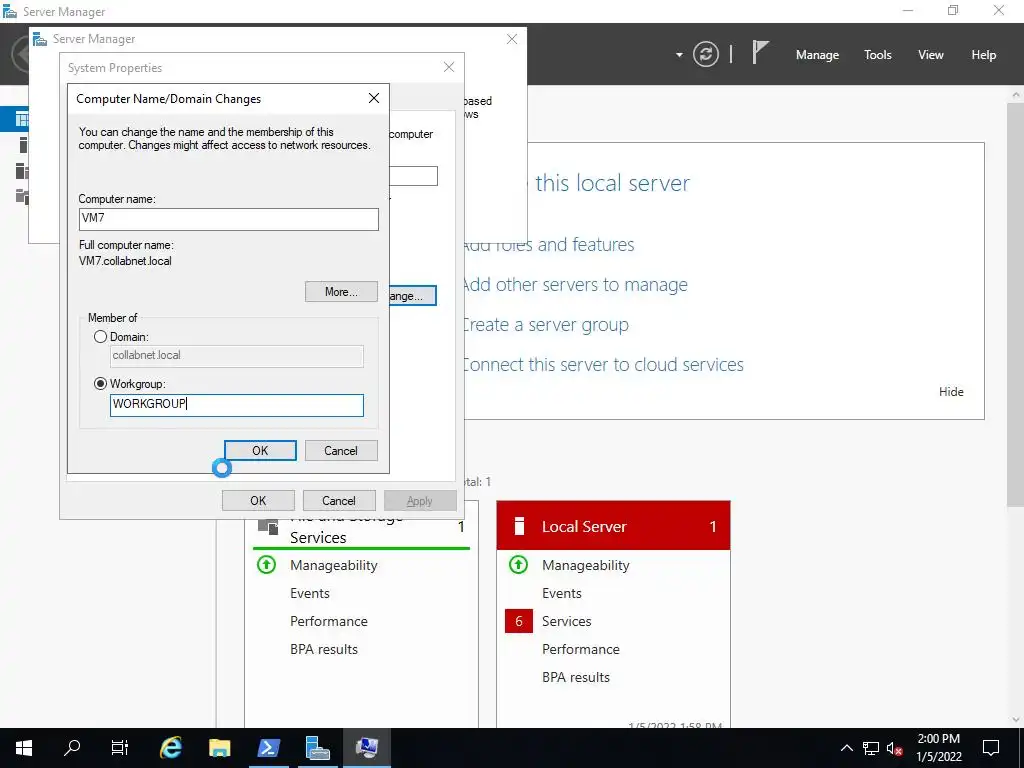Click Create a server group link

coord(545,325)
